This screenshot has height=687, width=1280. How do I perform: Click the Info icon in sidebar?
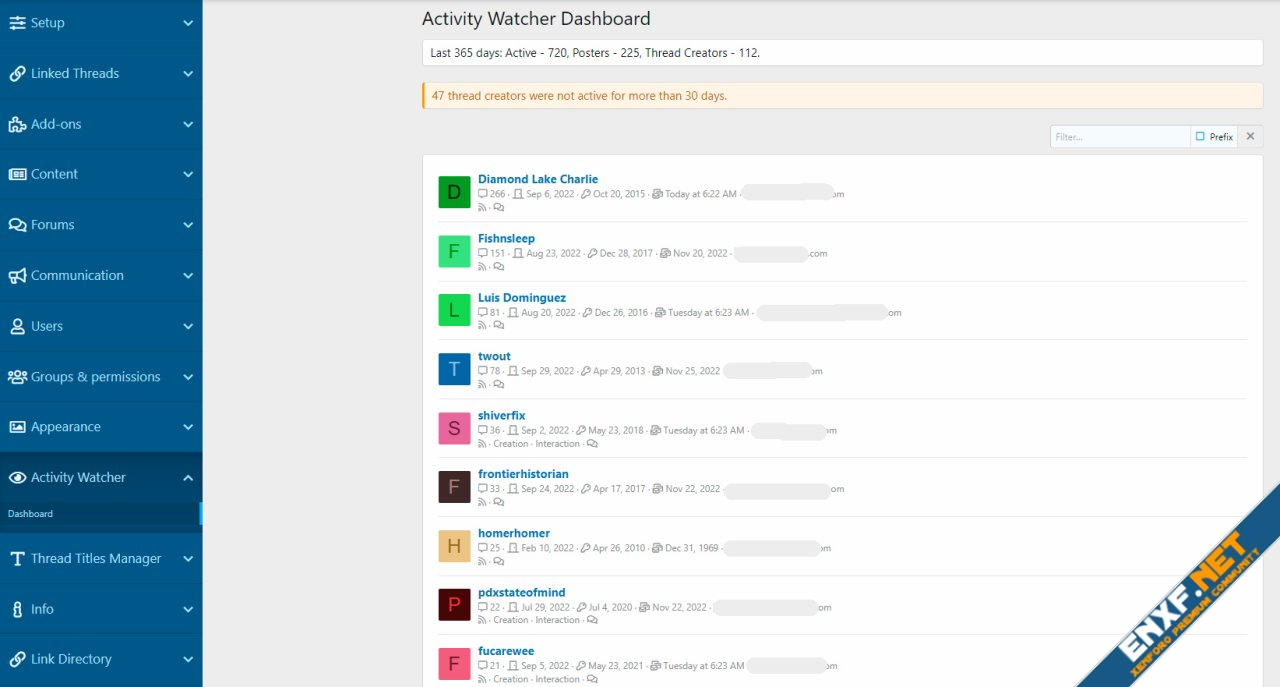[x=17, y=609]
